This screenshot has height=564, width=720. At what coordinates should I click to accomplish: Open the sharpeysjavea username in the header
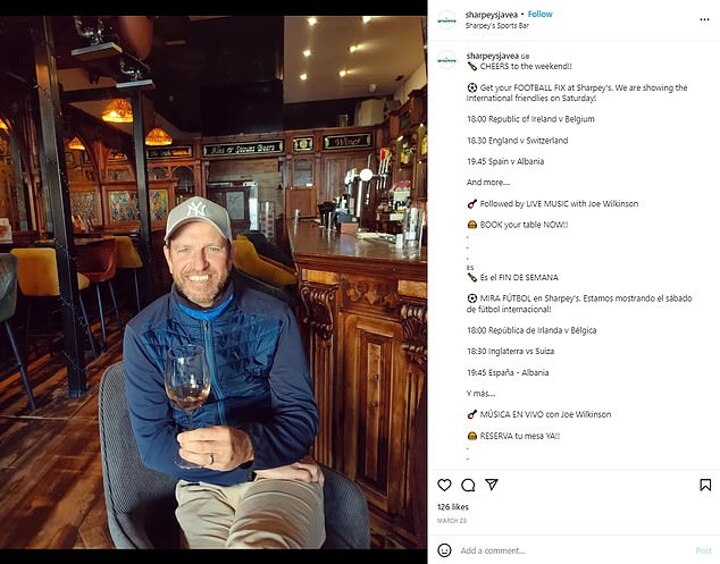click(x=492, y=14)
